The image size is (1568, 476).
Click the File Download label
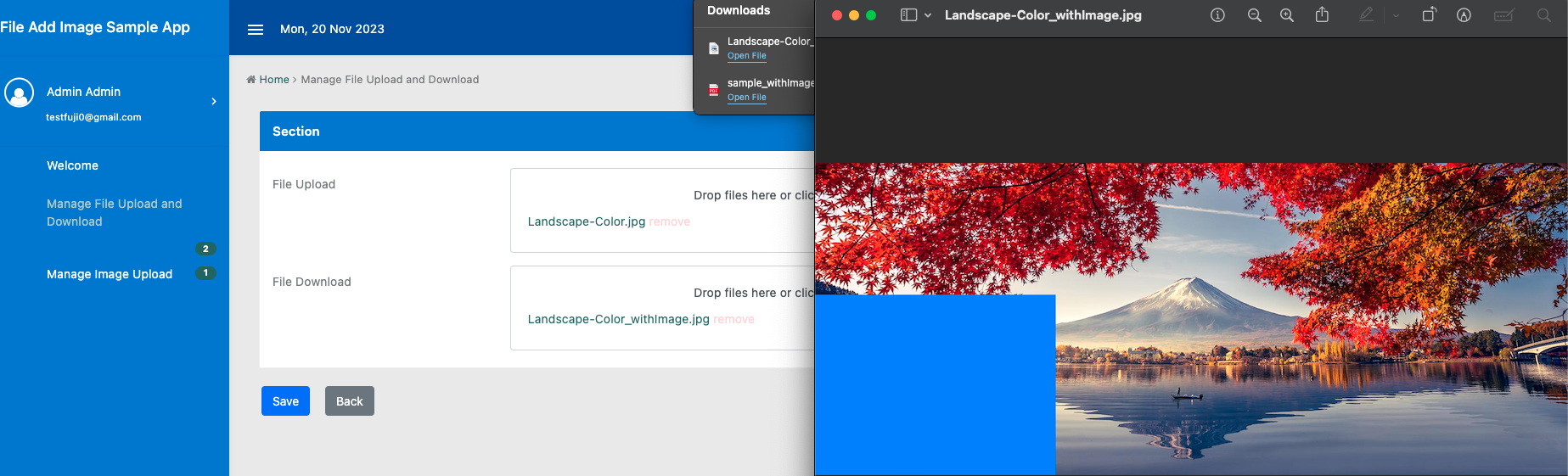pos(312,282)
